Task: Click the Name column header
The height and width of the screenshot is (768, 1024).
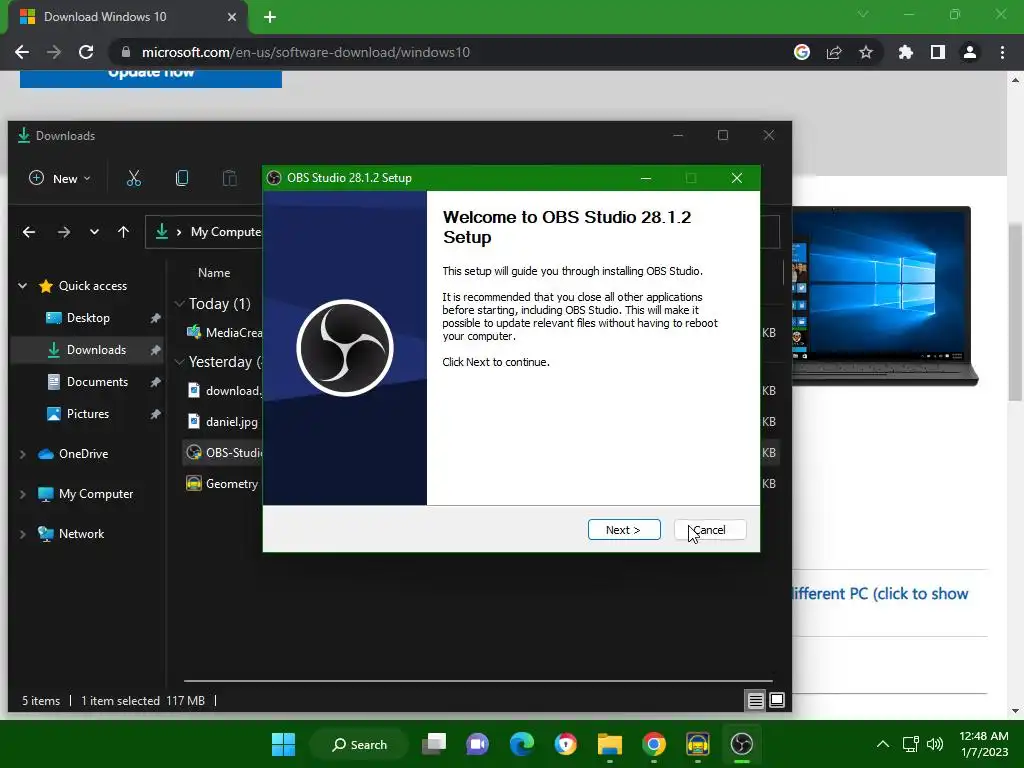Action: click(214, 273)
